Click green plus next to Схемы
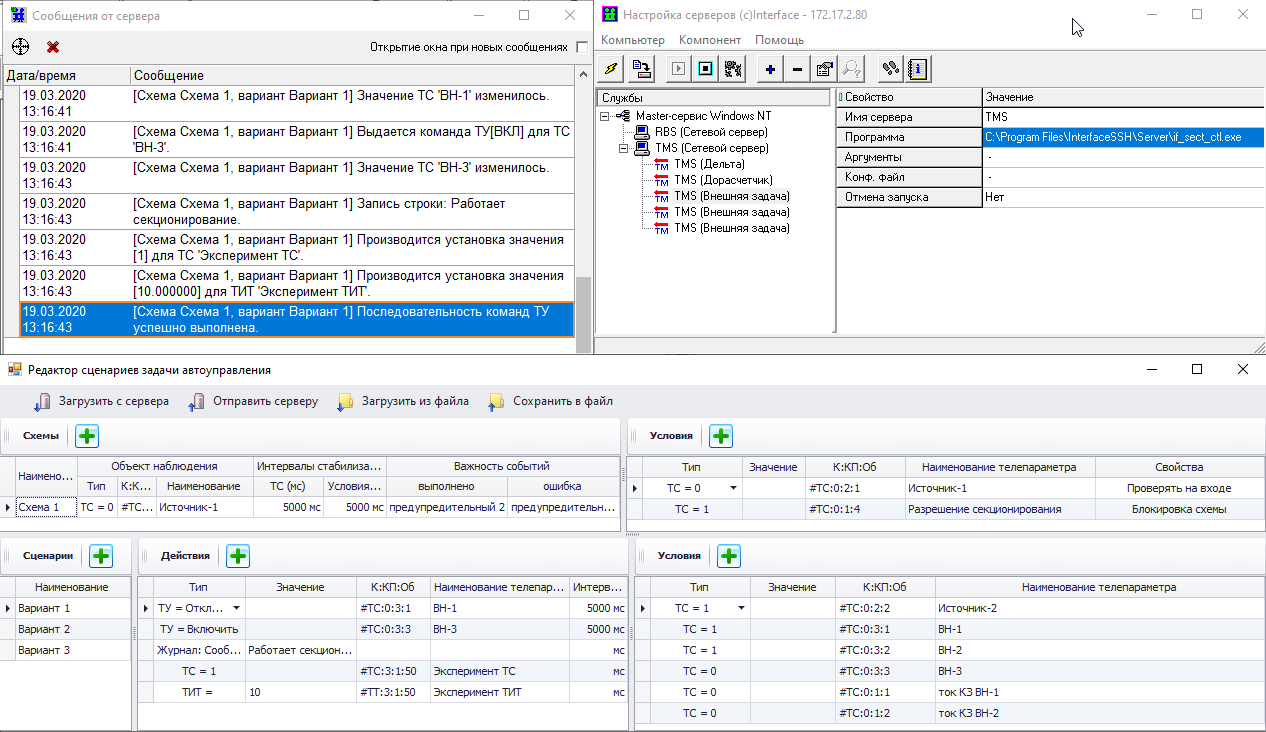The height and width of the screenshot is (732, 1266). (87, 436)
